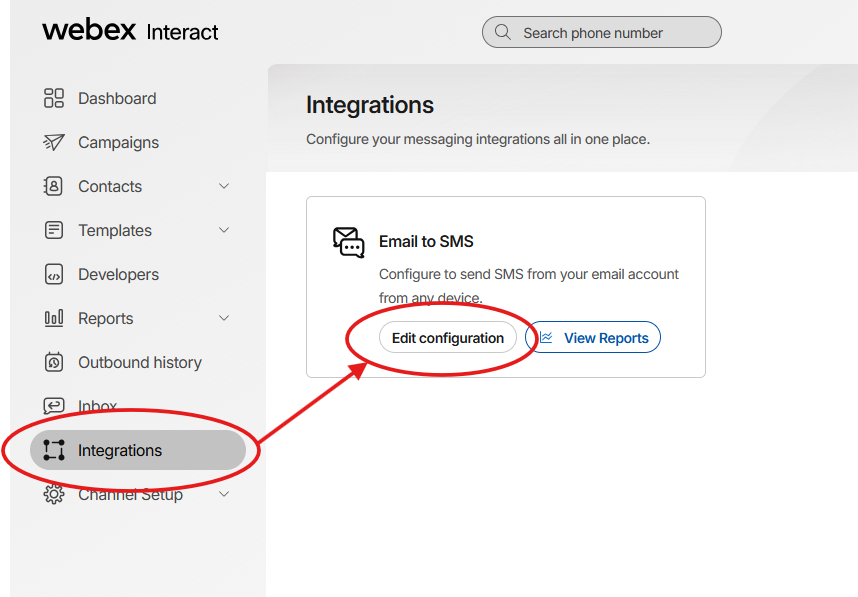Click the Campaigns paper plane icon

click(54, 142)
